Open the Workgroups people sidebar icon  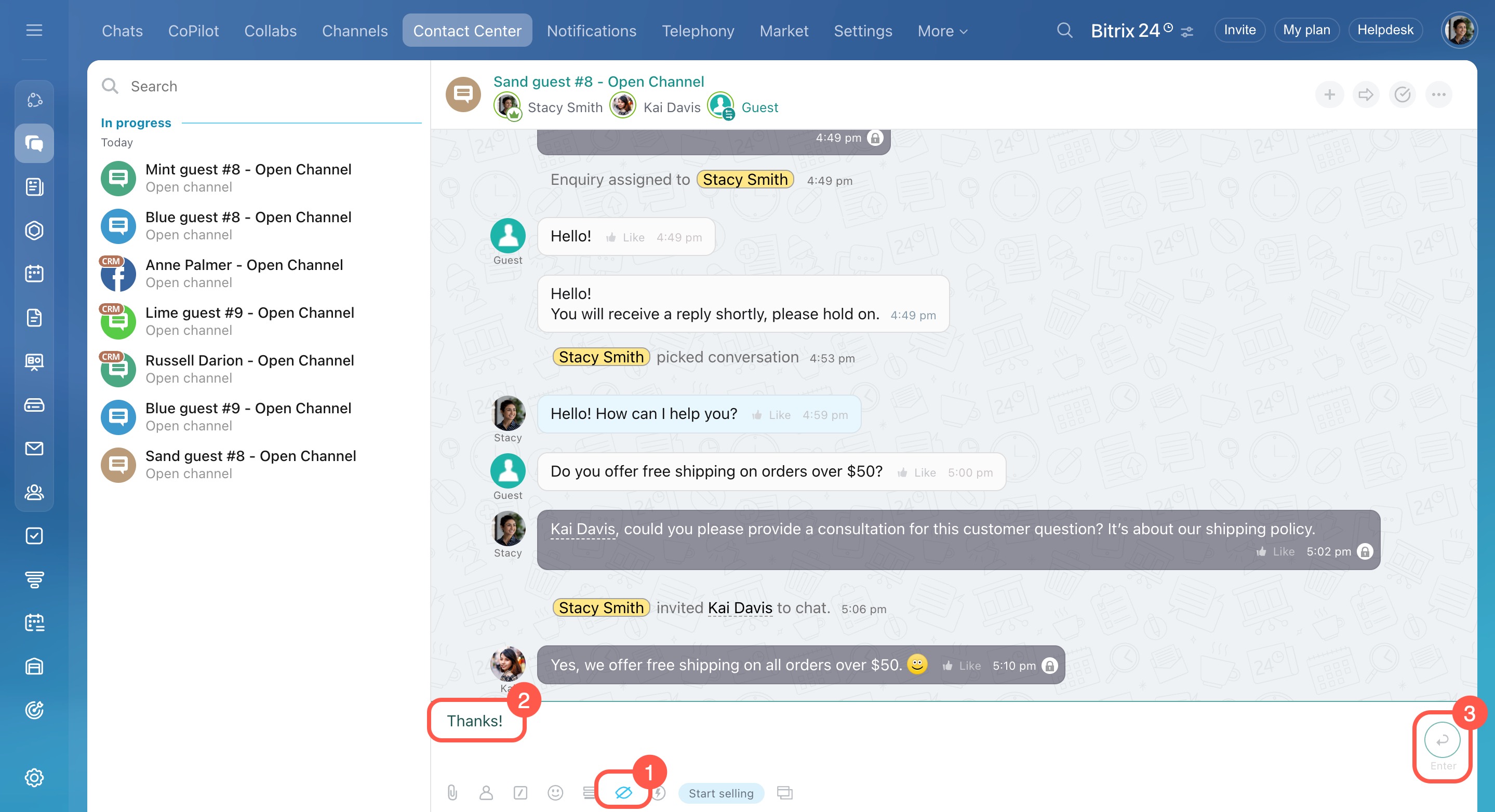(34, 492)
